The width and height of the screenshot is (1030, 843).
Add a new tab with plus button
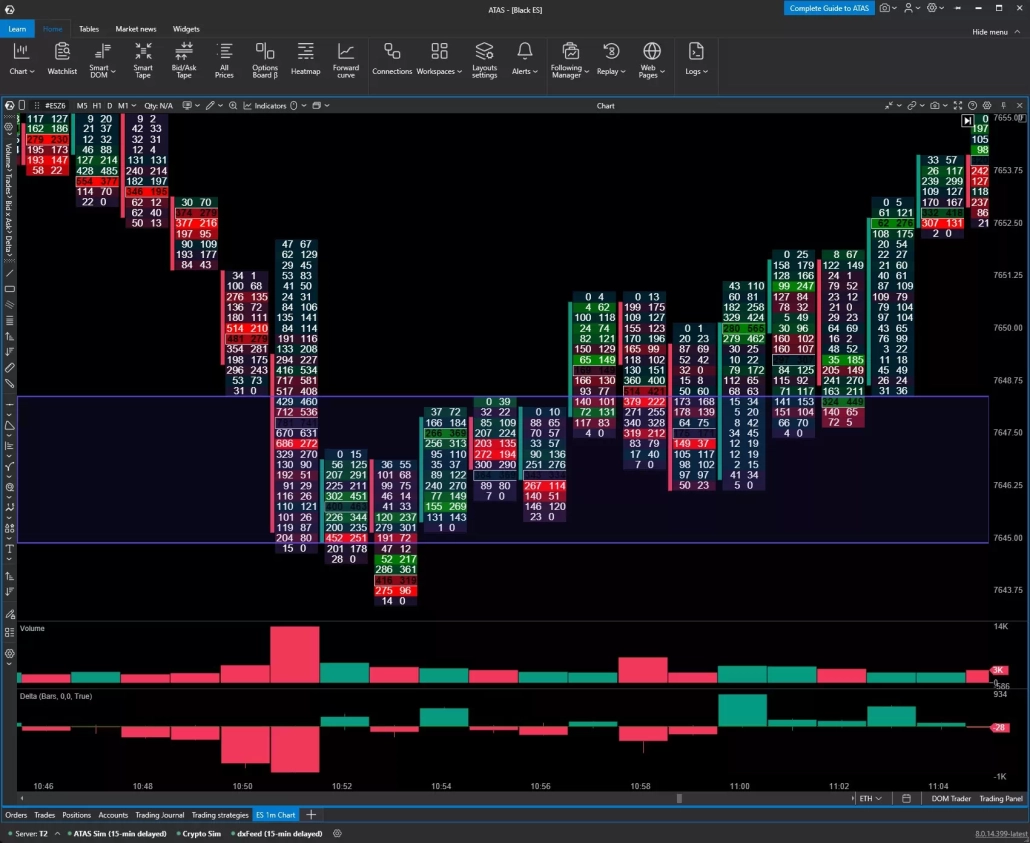[x=311, y=815]
